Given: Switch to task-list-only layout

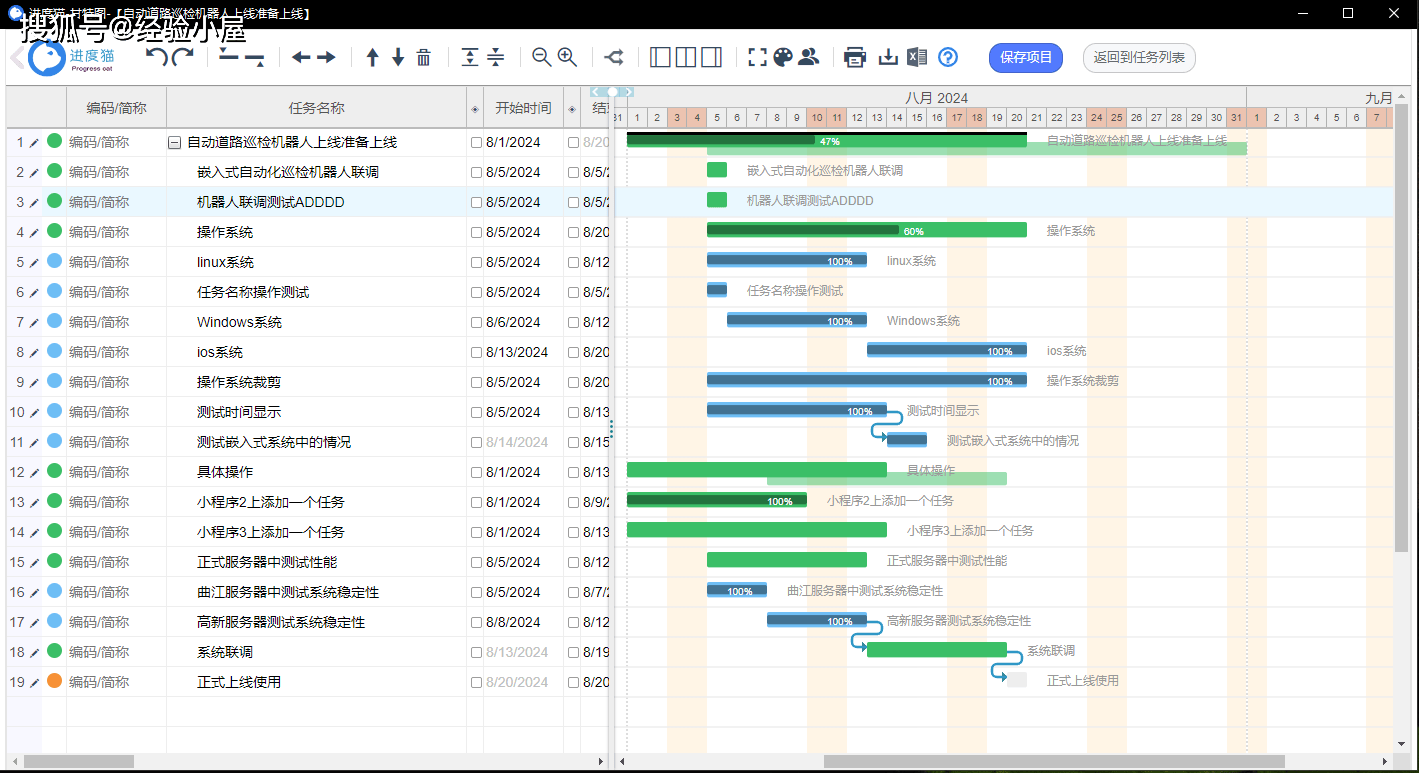Looking at the screenshot, I should 660,57.
